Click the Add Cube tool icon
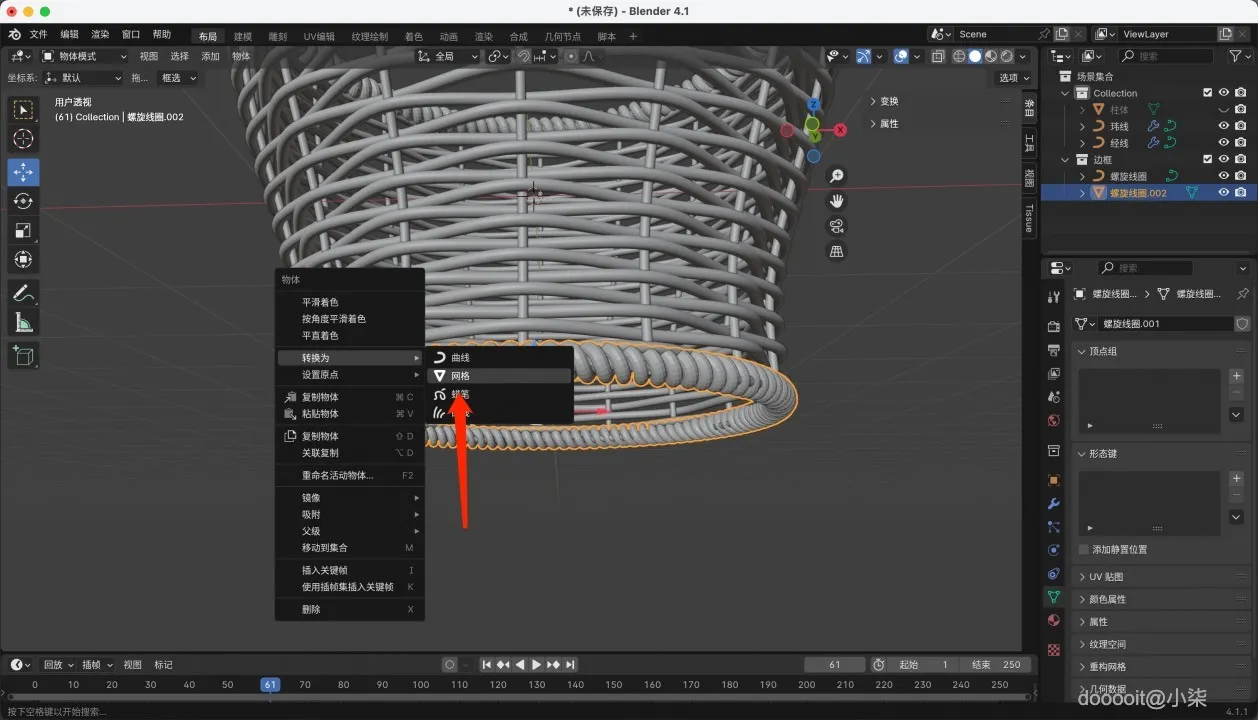Screen dimensions: 1258x720 (x=23, y=355)
